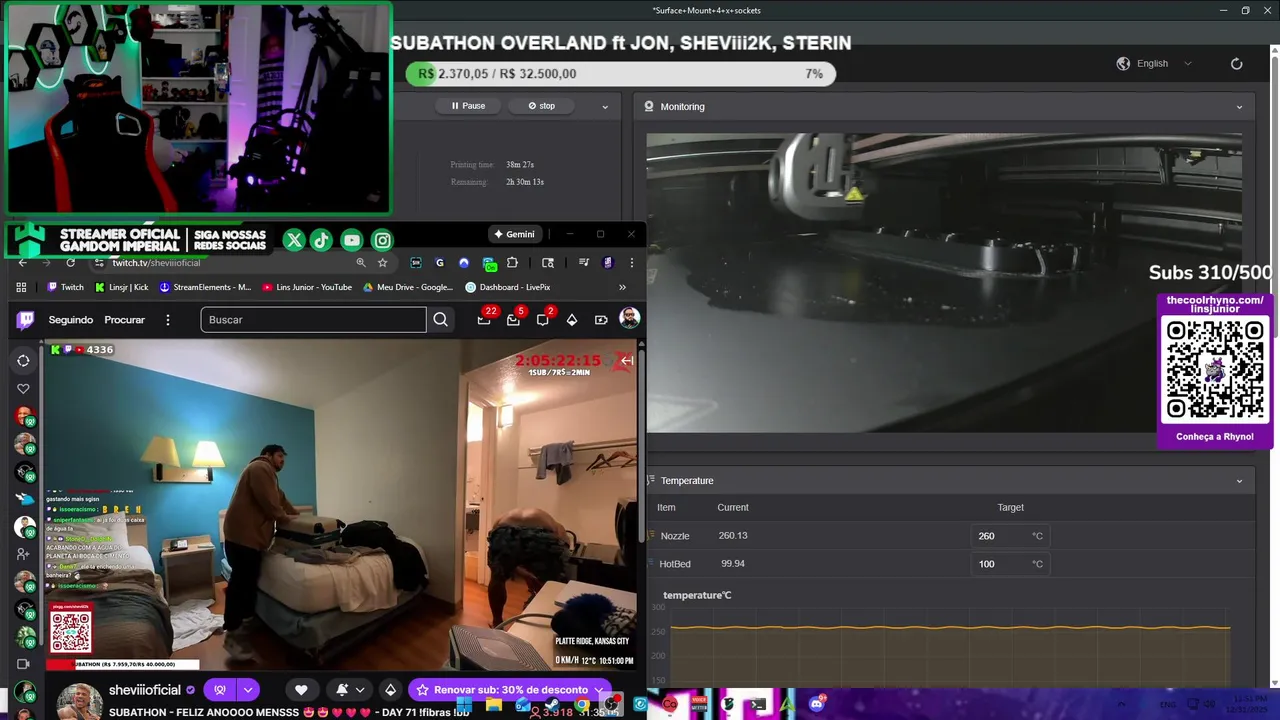Screen dimensions: 1280x720
Task: Click the taskbar clock and date
Action: 1248,703
